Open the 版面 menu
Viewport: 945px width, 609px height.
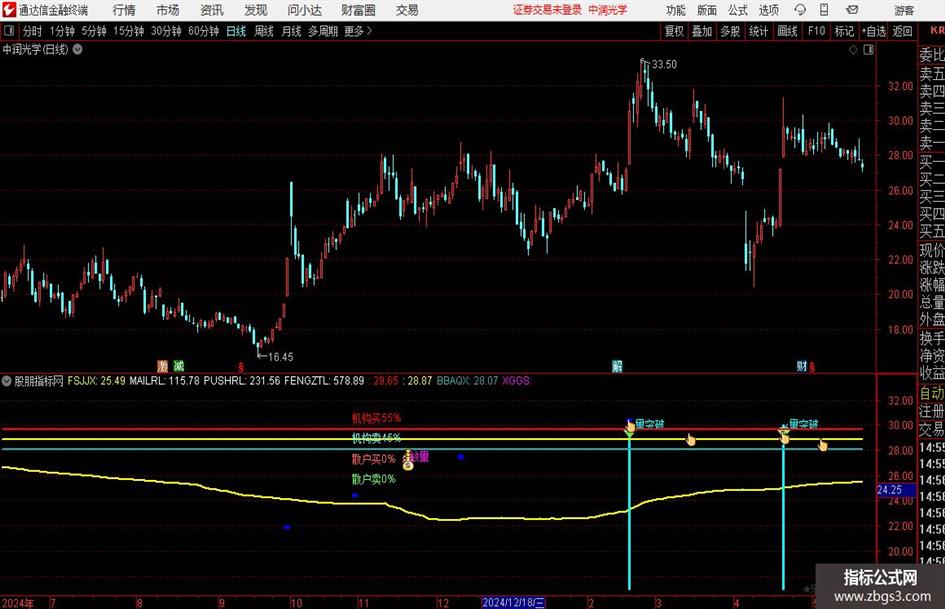click(x=707, y=10)
